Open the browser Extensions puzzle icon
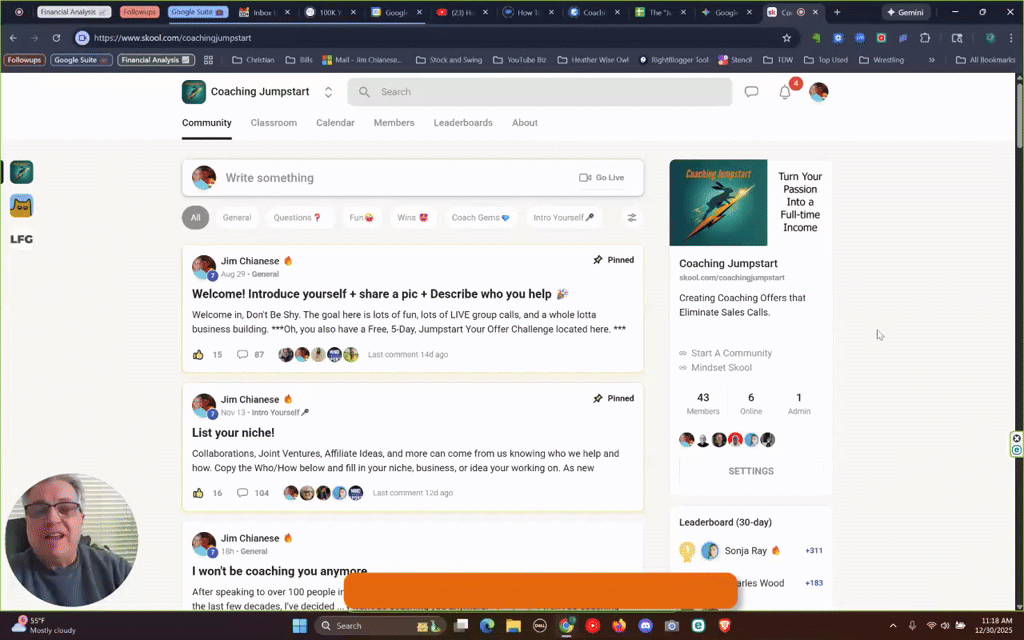 click(925, 38)
